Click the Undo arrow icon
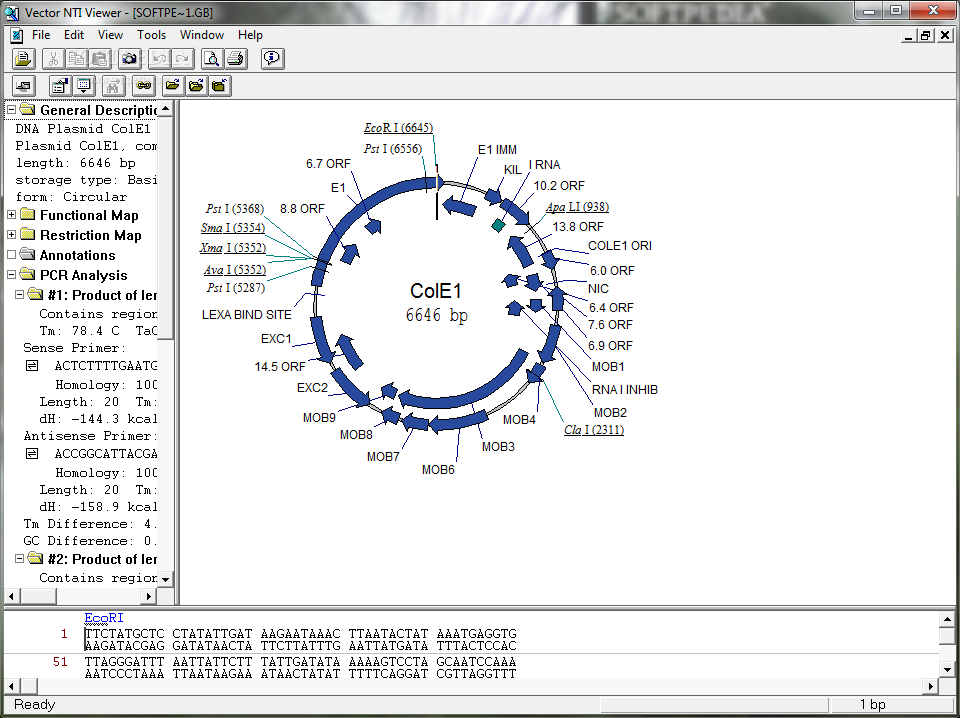The image size is (960, 718). [x=159, y=59]
